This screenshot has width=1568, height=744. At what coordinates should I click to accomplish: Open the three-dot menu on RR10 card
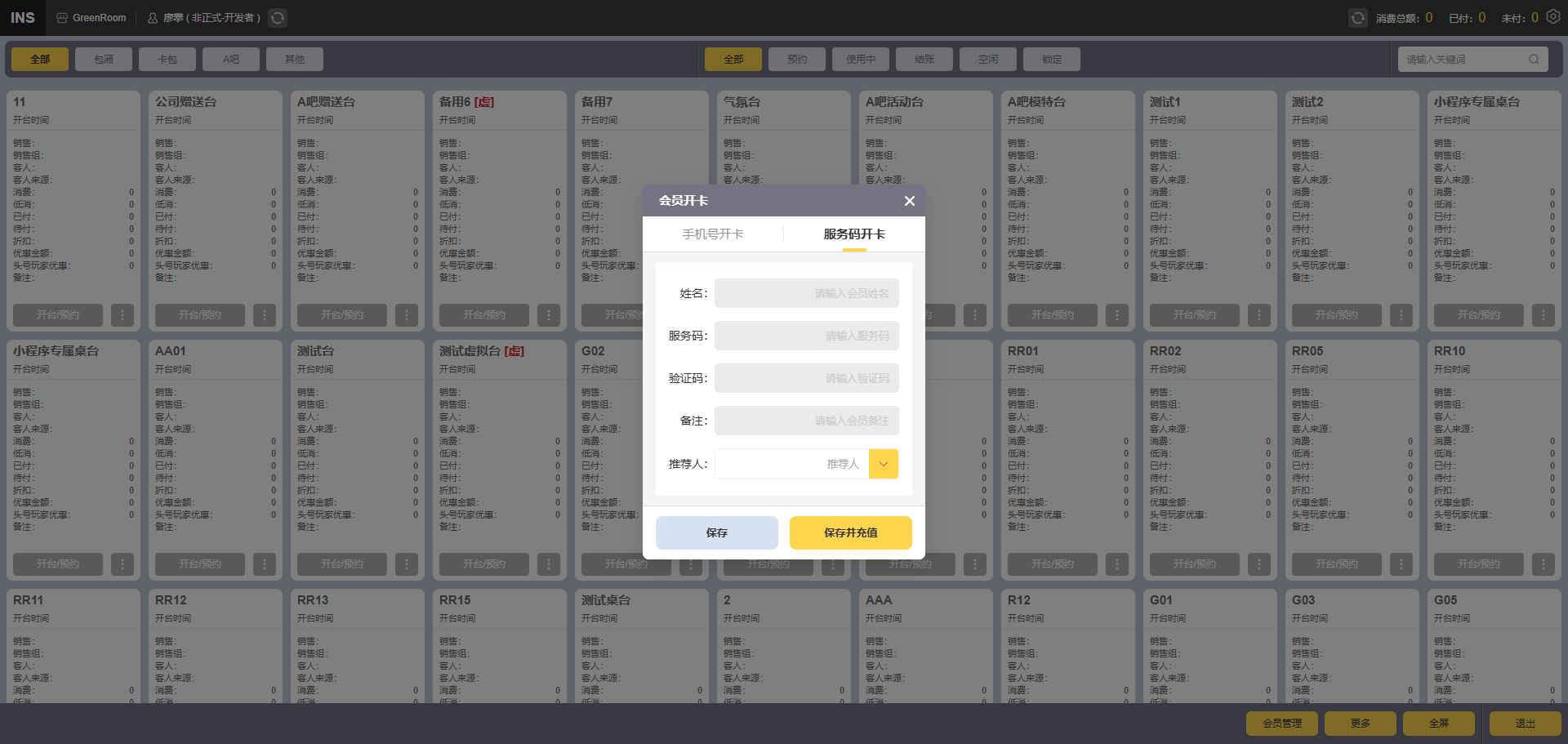pos(1543,564)
